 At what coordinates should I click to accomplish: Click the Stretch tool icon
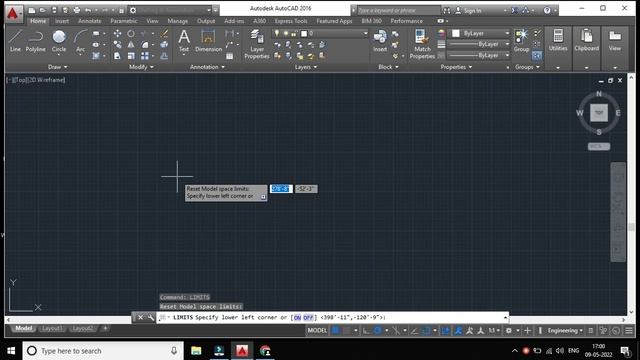[117, 56]
